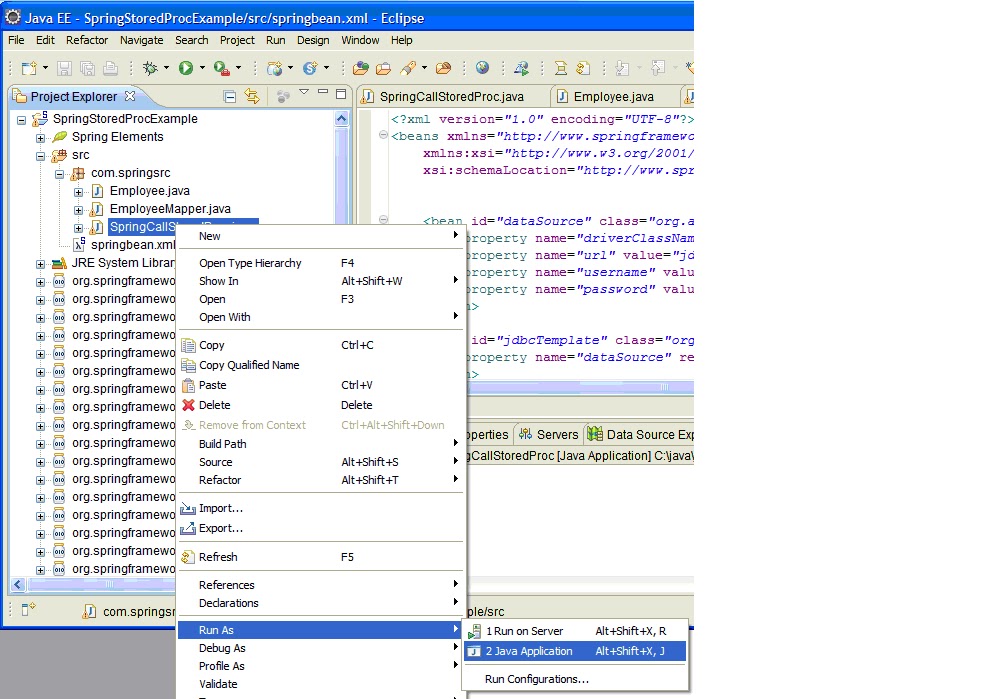Launch the program with the Run toolbar icon
Screen dimensions: 1008x699
(187, 68)
